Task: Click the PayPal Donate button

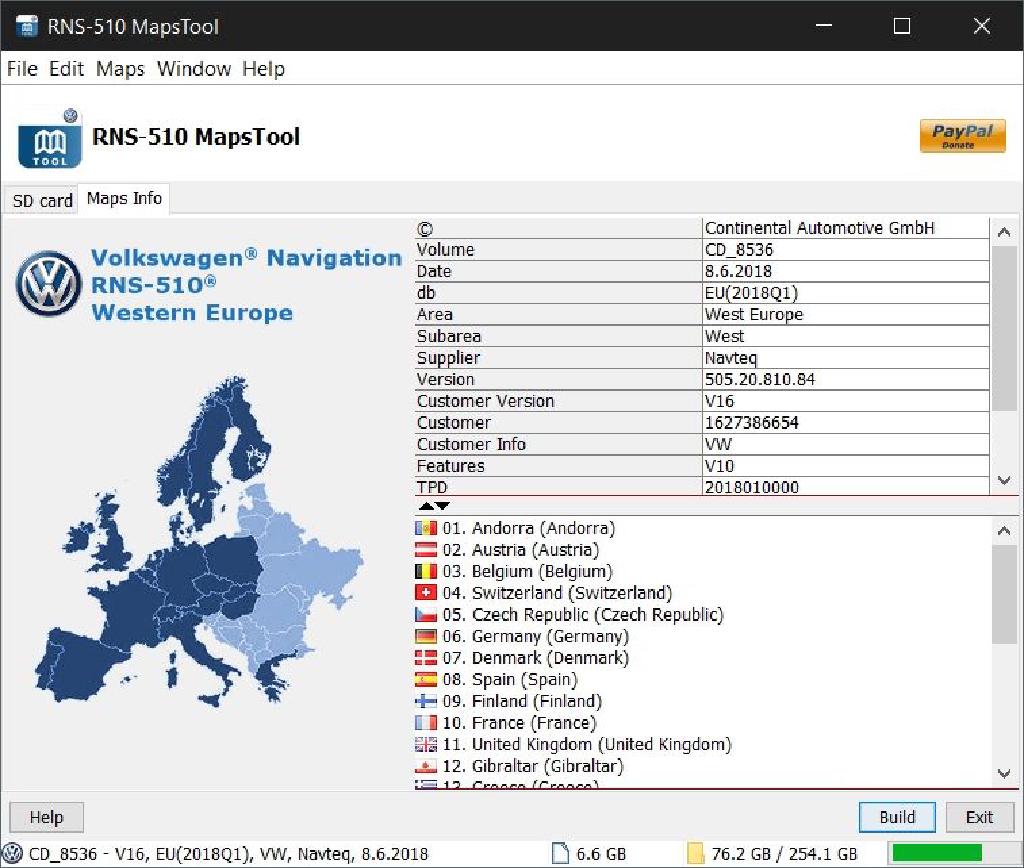Action: point(962,136)
